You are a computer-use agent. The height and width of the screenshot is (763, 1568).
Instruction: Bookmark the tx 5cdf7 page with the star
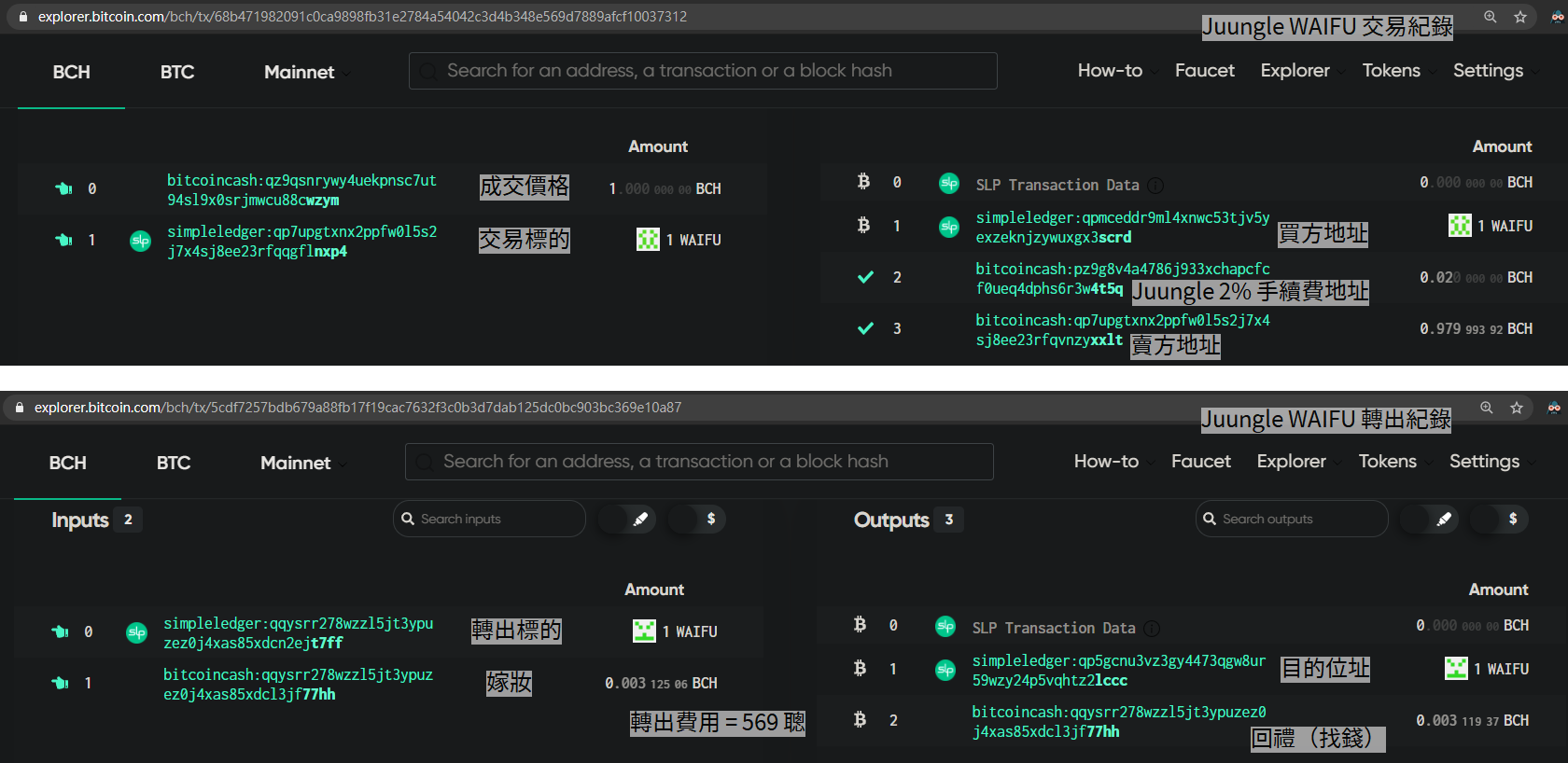pyautogui.click(x=1517, y=408)
